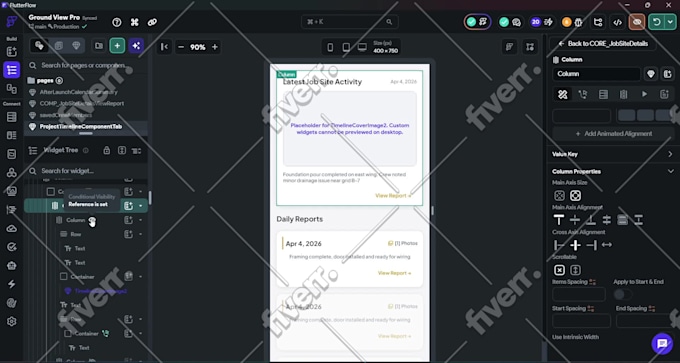Screen dimensions: 680x363
Task: Open the Animations play tab
Action: click(644, 94)
